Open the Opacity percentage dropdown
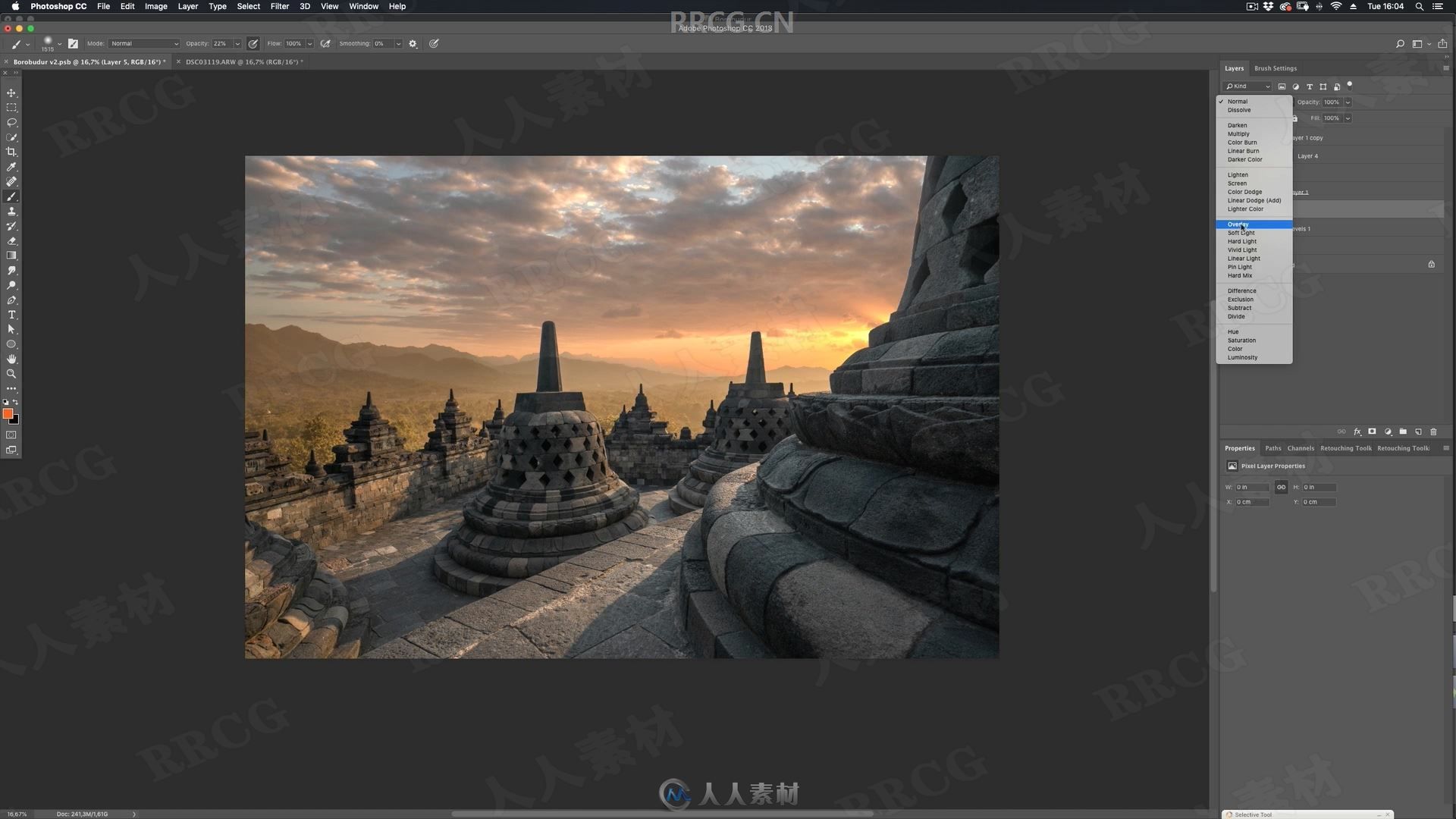 (1348, 102)
